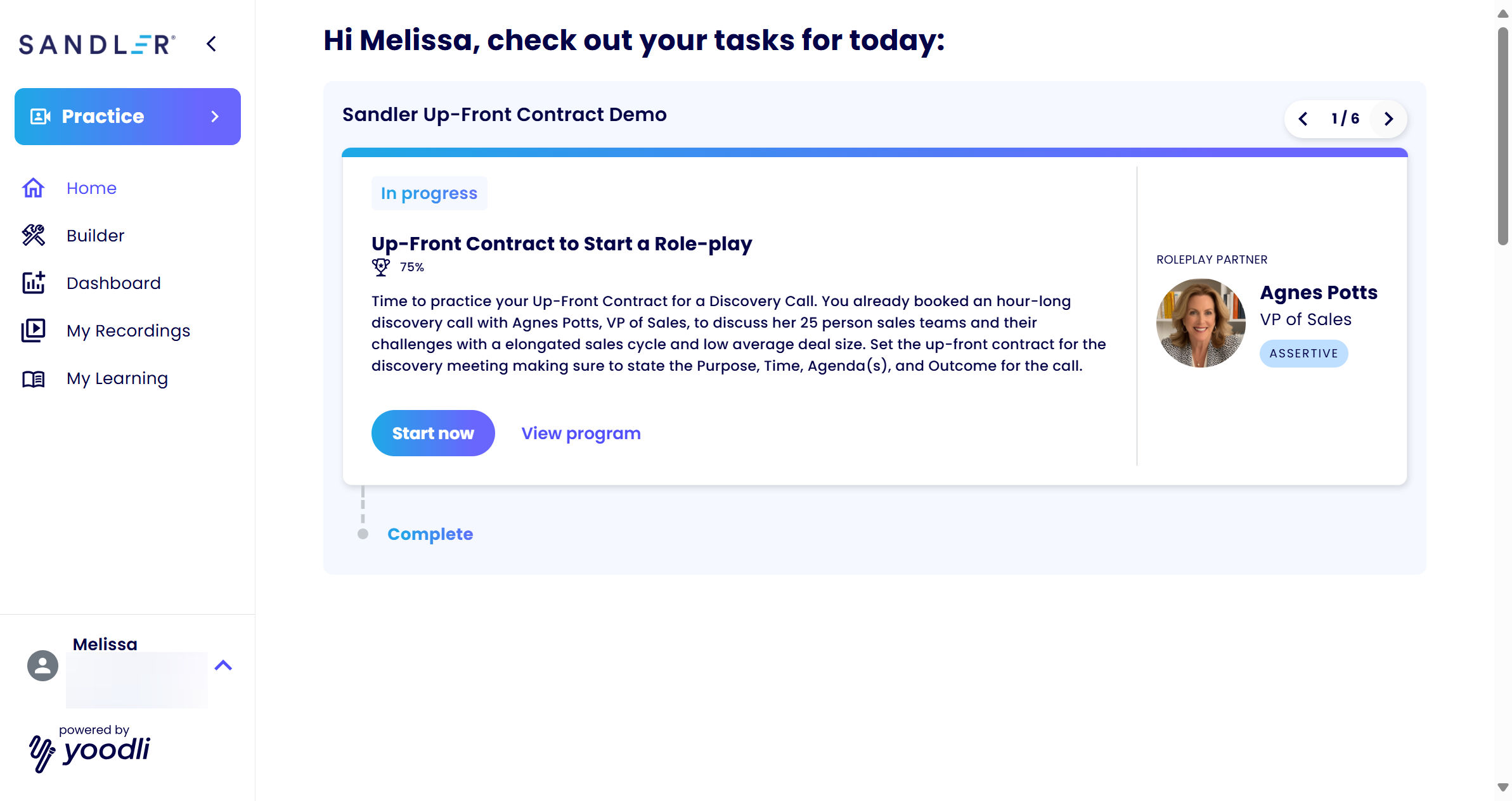Click the Complete step marker
This screenshot has width=1512, height=801.
pos(363,534)
